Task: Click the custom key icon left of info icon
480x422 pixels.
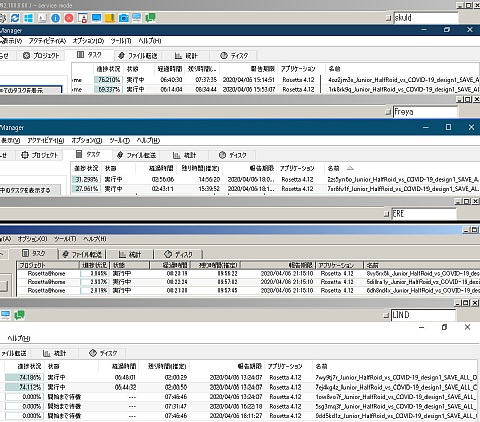Action: [x=42, y=18]
